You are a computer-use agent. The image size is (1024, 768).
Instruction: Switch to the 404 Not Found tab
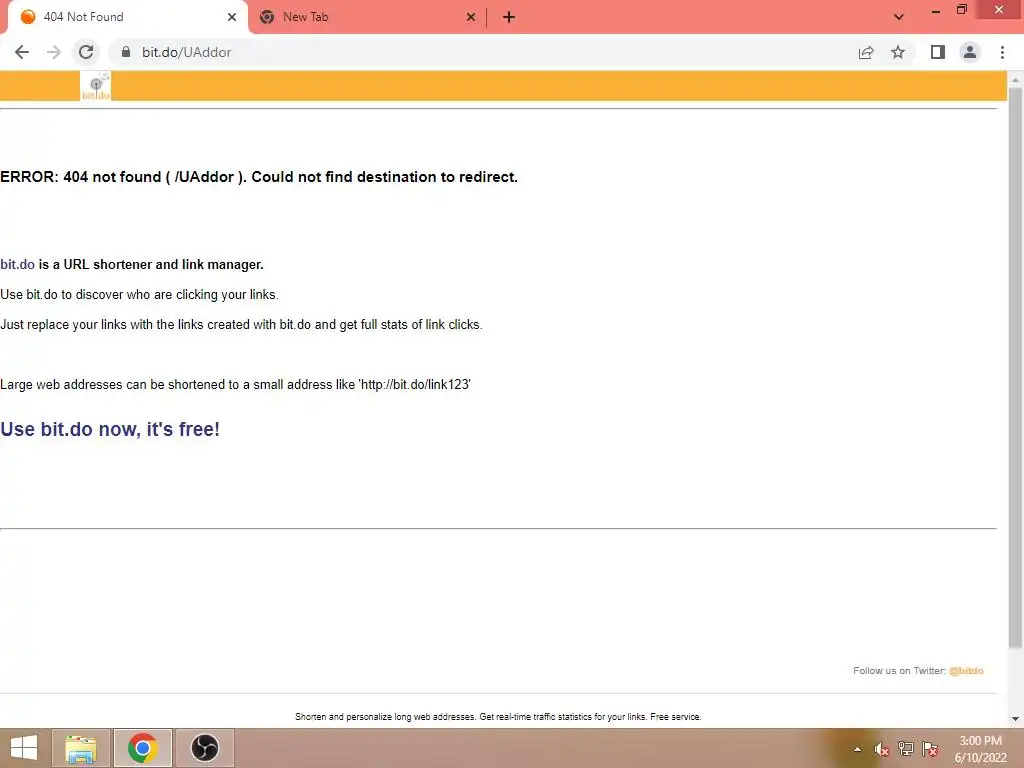(x=127, y=17)
